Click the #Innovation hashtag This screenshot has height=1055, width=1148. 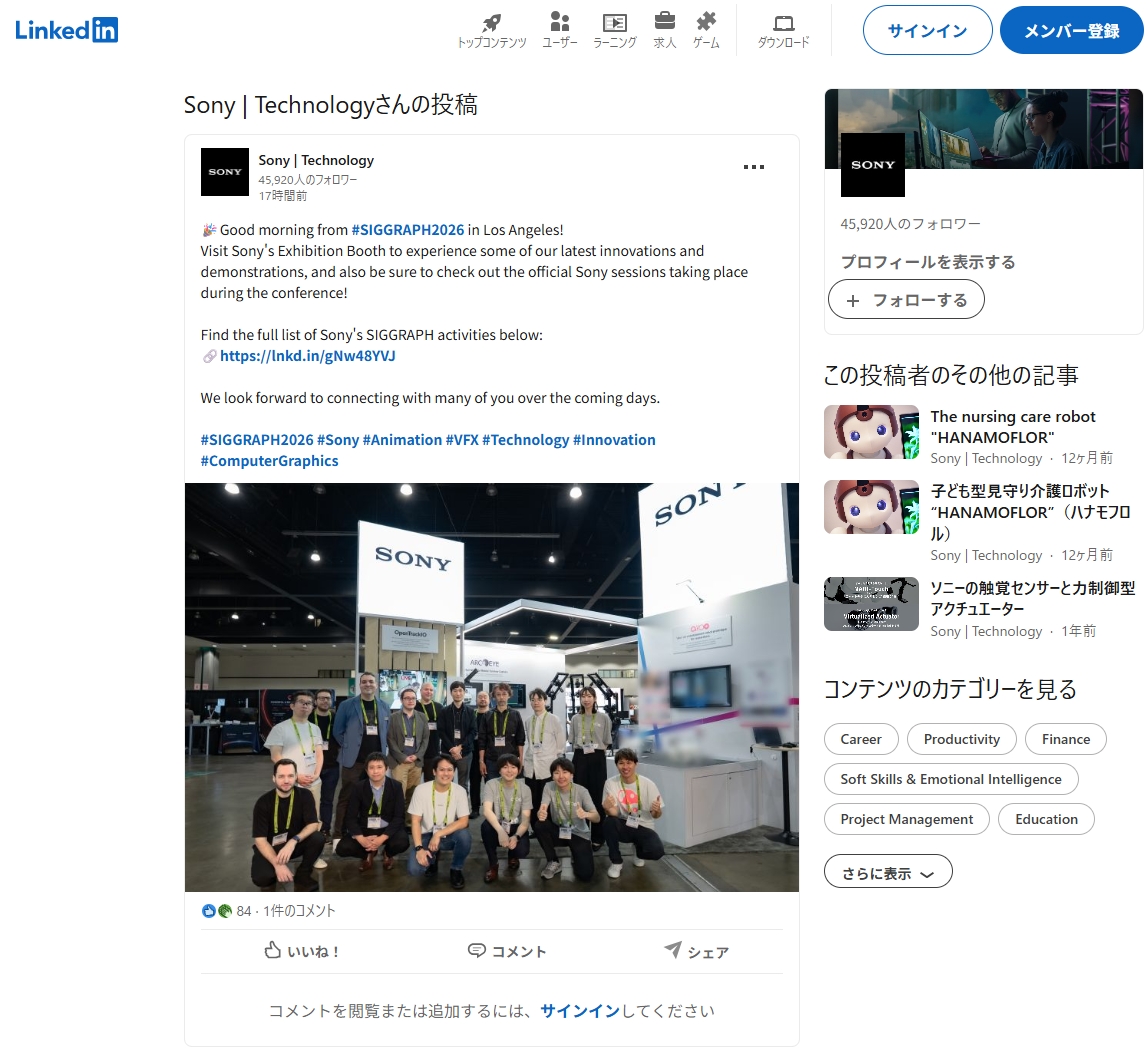click(614, 440)
